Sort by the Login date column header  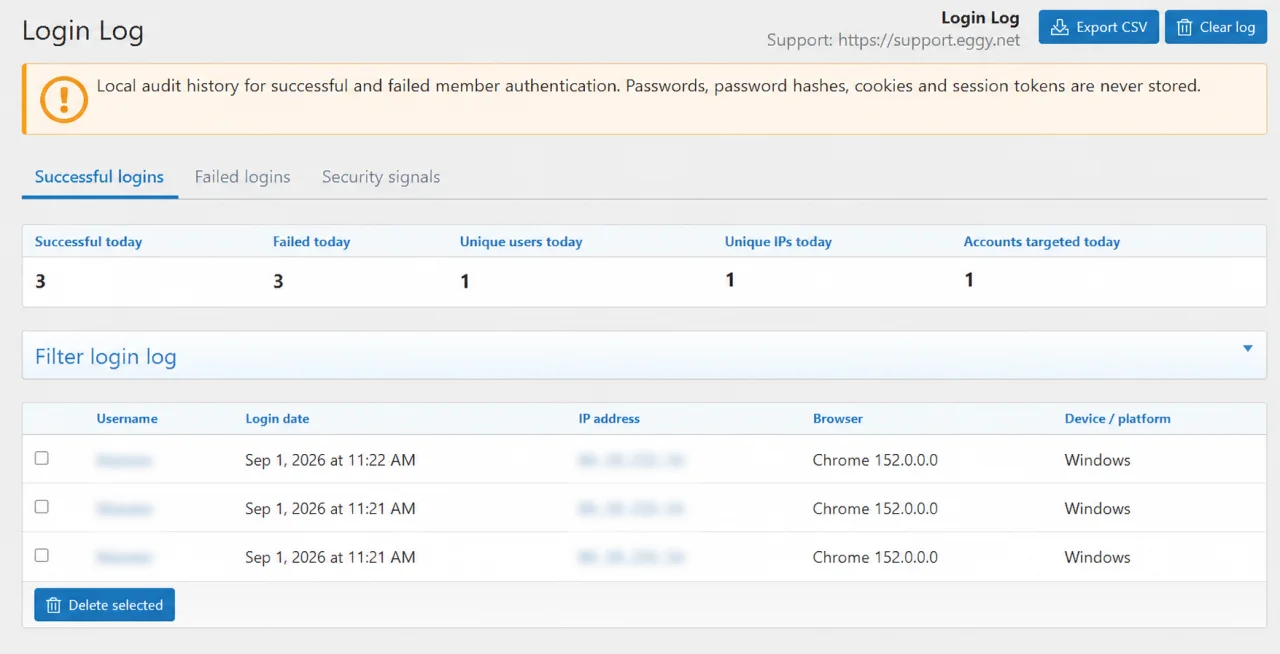coord(277,419)
